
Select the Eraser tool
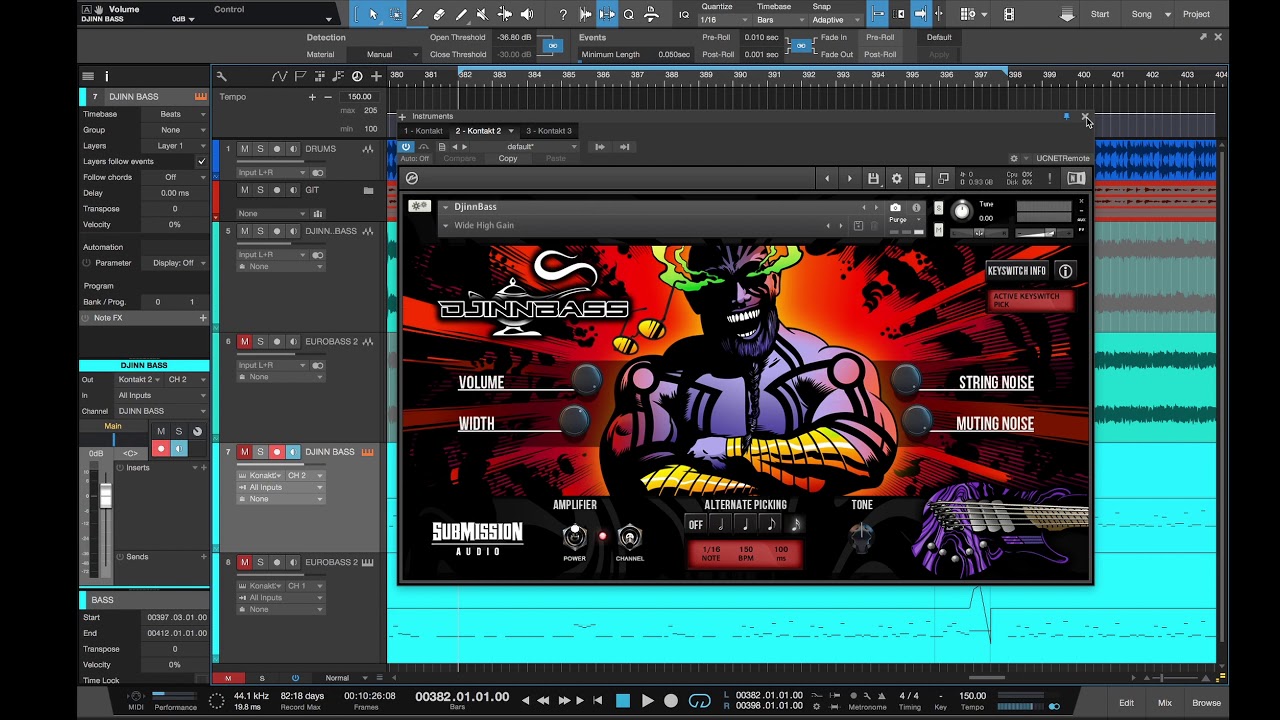[x=439, y=14]
